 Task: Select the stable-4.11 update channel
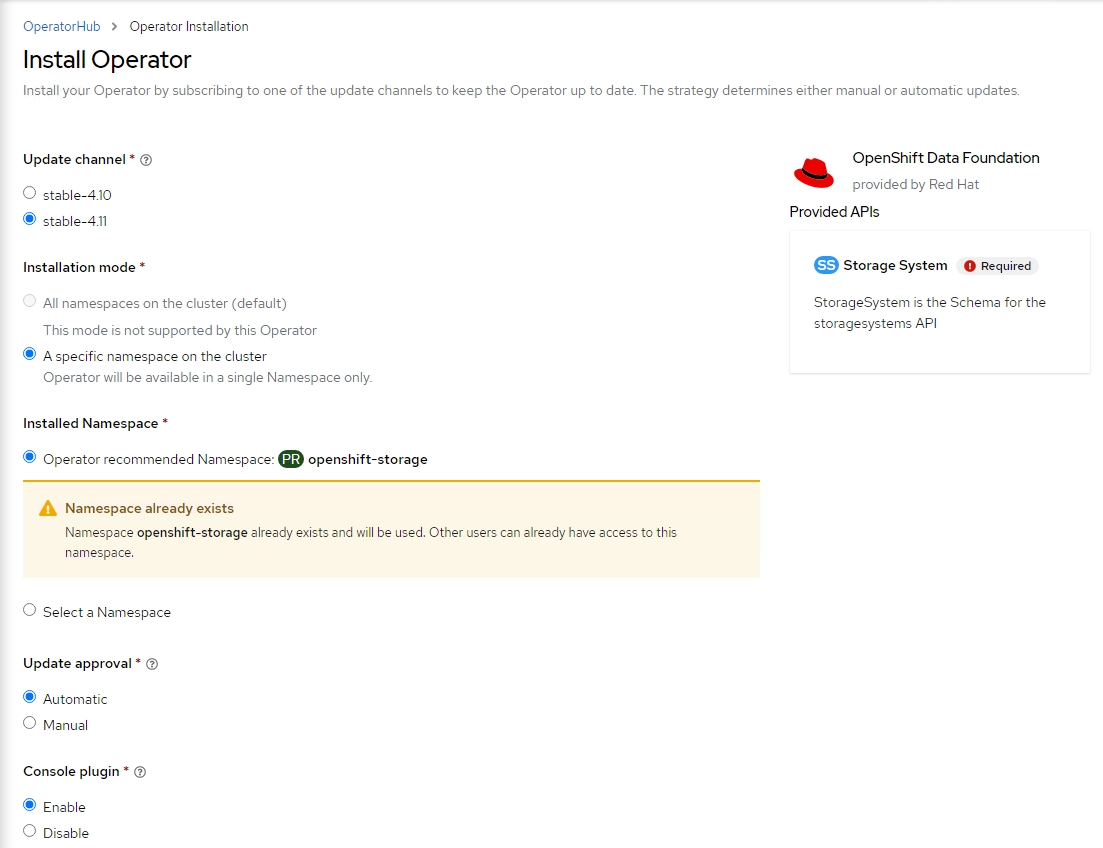point(30,220)
